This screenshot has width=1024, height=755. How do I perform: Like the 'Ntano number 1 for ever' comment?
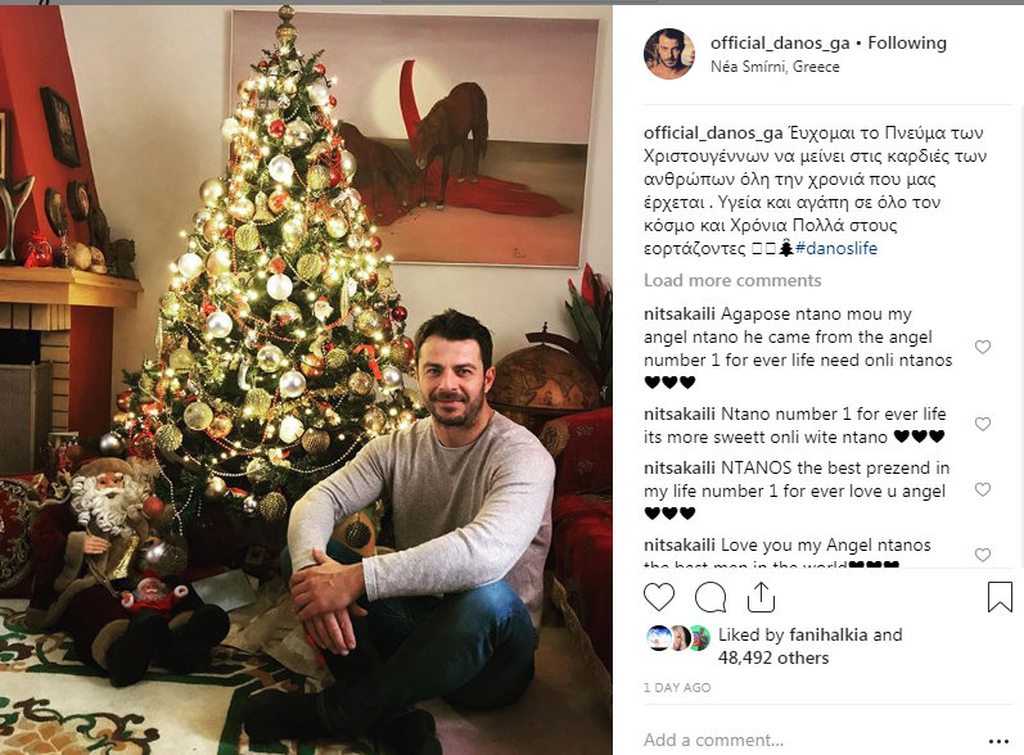[x=983, y=424]
